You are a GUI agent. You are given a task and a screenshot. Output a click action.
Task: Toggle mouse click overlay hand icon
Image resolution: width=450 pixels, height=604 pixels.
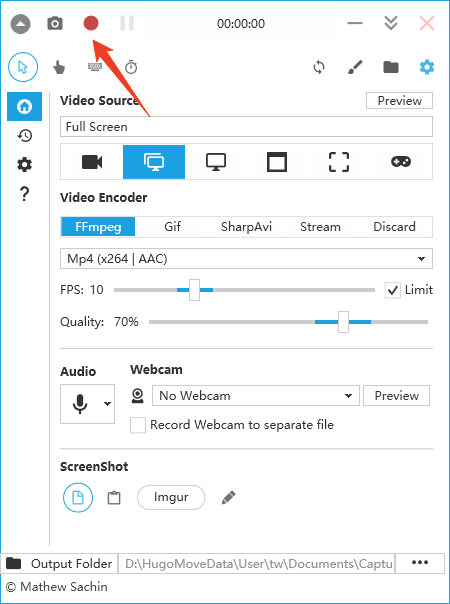tap(59, 67)
